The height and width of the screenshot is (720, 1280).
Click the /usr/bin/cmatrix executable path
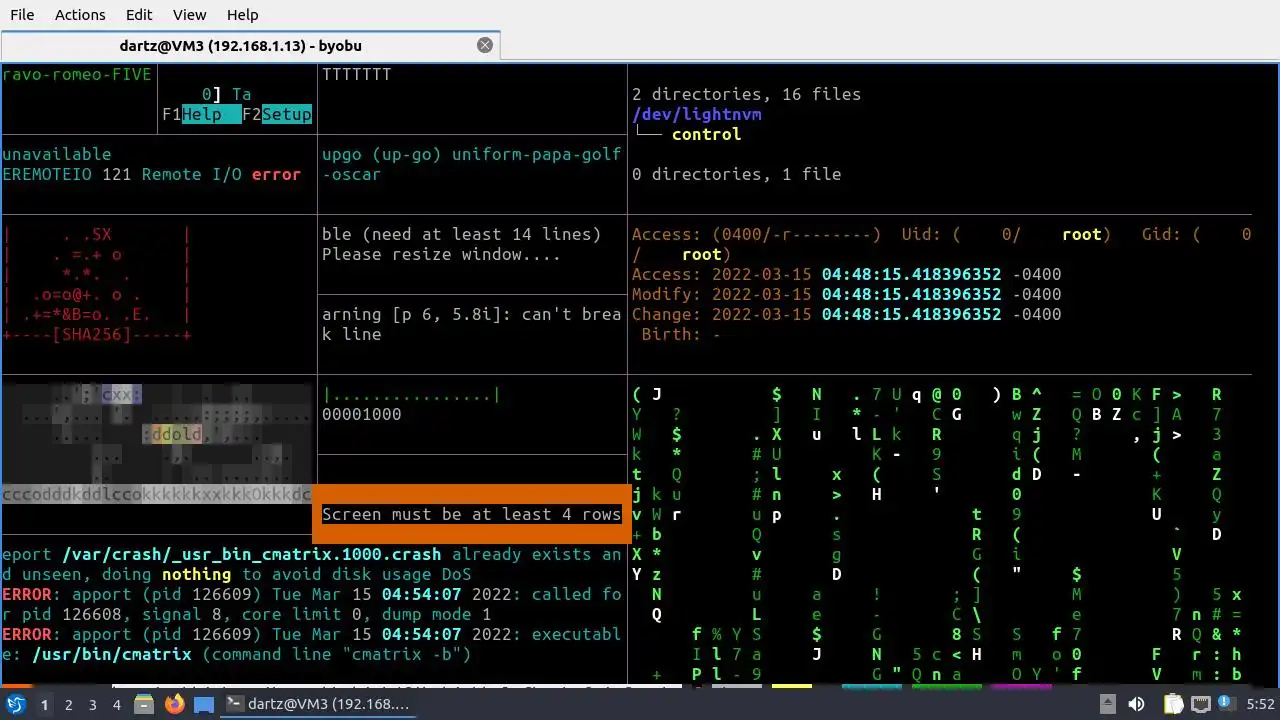pyautogui.click(x=112, y=654)
